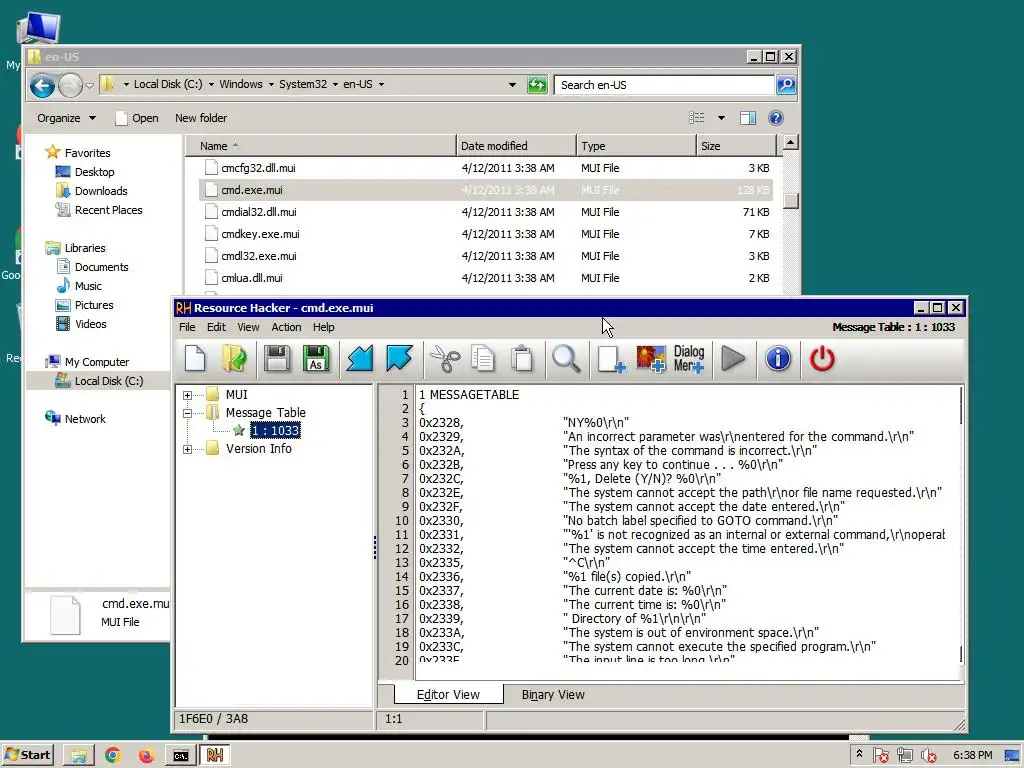Select the blue left-pointing bookmark arrow icon
The height and width of the screenshot is (768, 1024).
[360, 359]
